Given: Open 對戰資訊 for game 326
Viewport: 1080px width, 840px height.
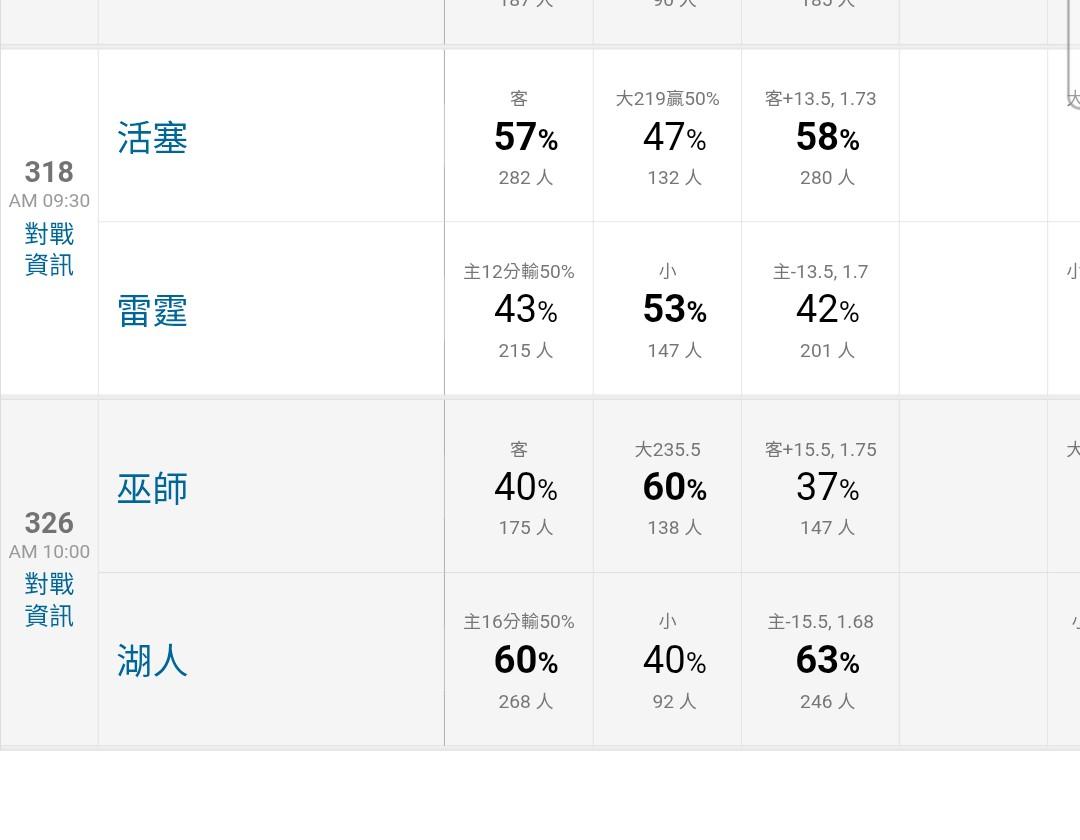Looking at the screenshot, I should (x=49, y=600).
